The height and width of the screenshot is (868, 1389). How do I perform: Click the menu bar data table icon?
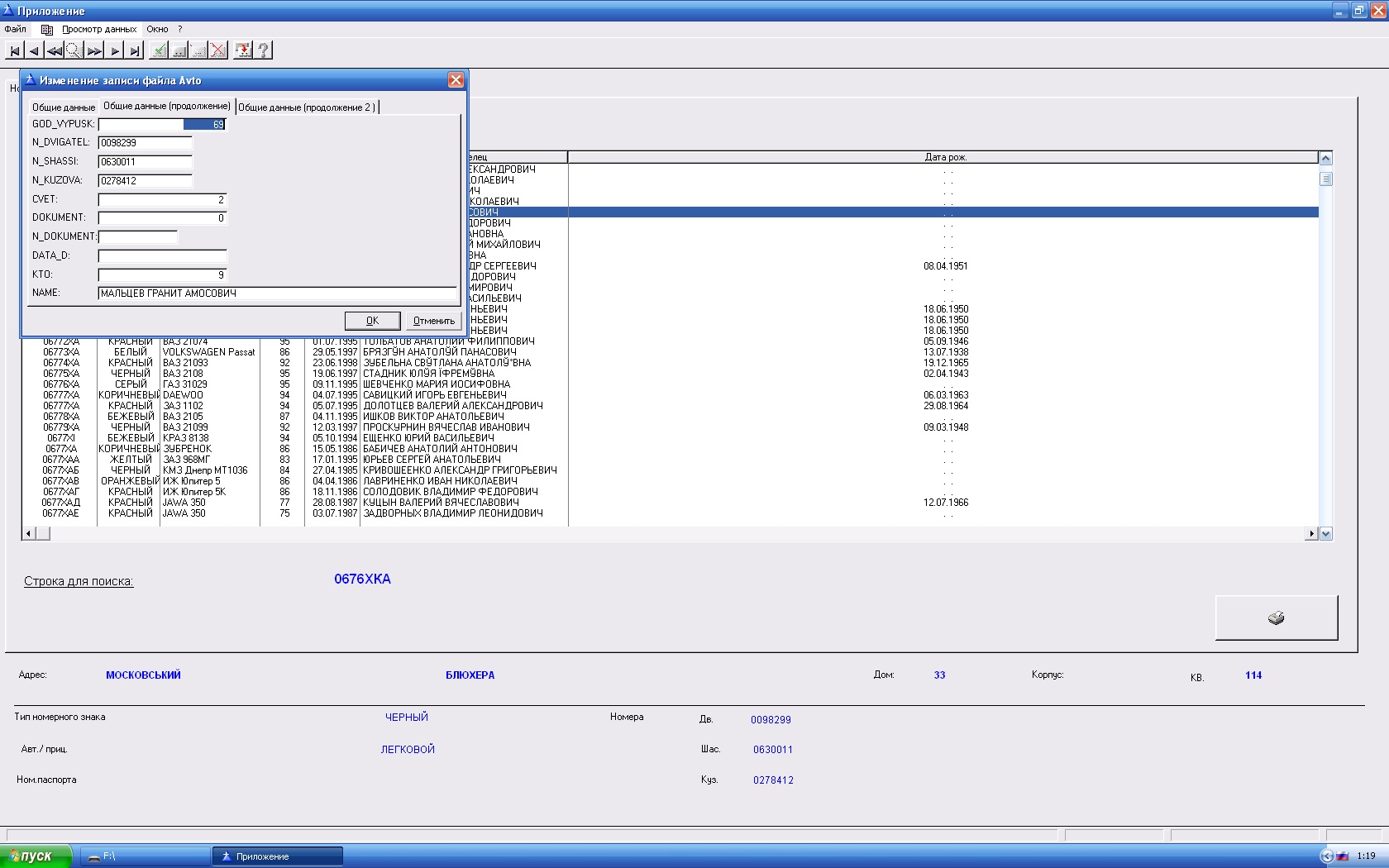point(47,29)
